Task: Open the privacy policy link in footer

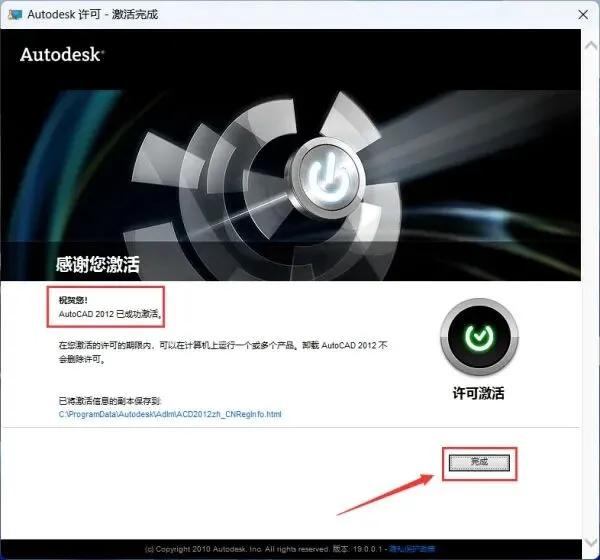Action: [x=412, y=549]
